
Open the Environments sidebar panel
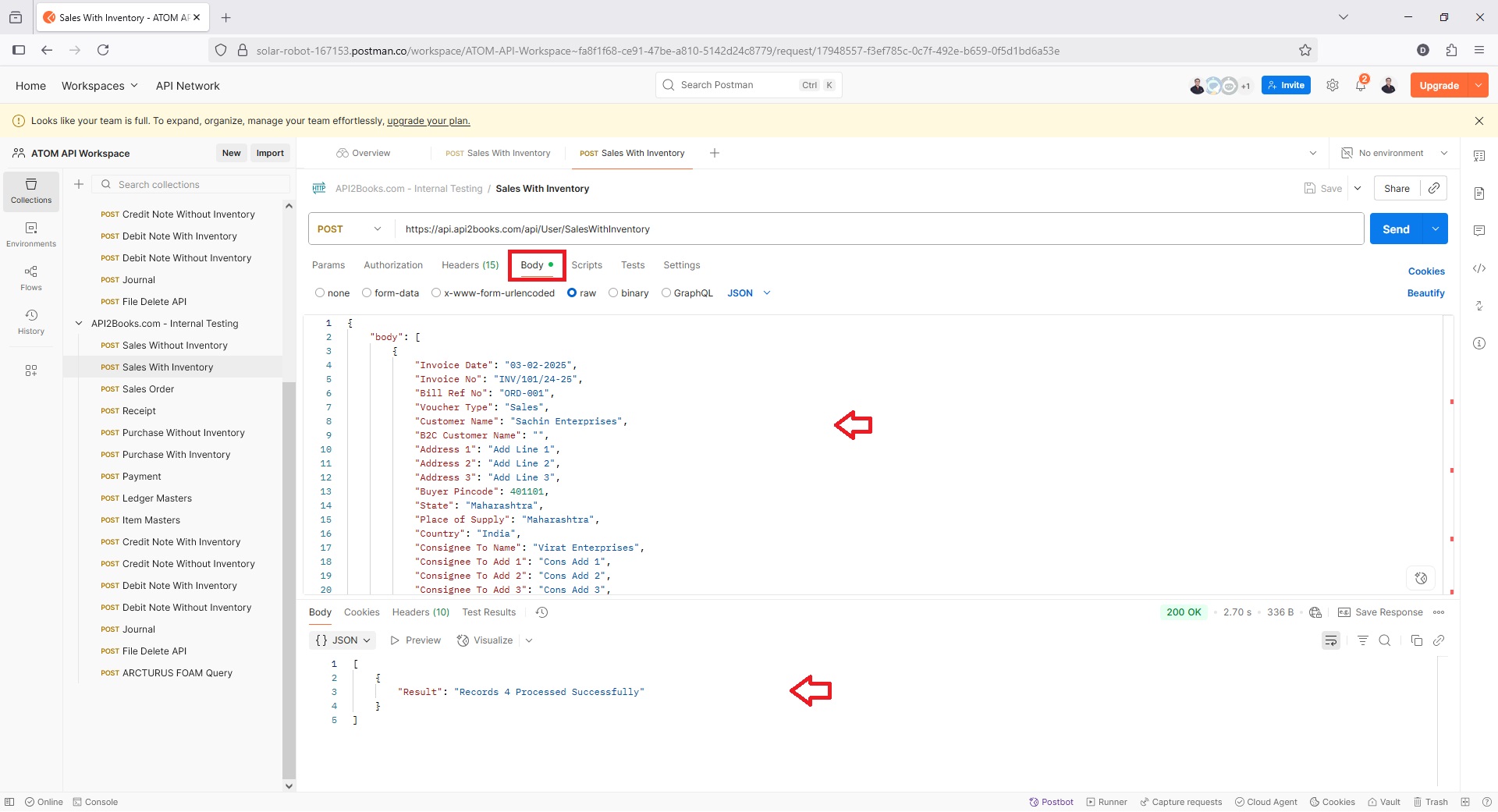31,234
